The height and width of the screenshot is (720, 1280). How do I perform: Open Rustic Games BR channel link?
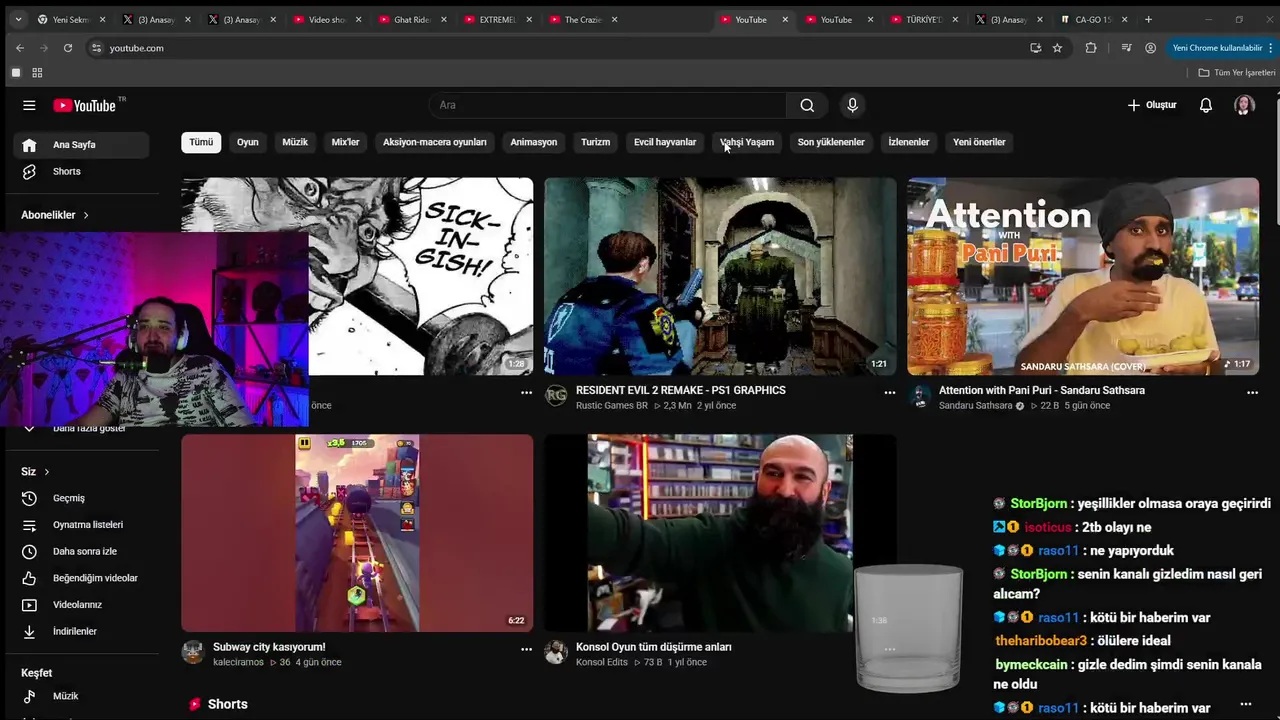coord(612,406)
